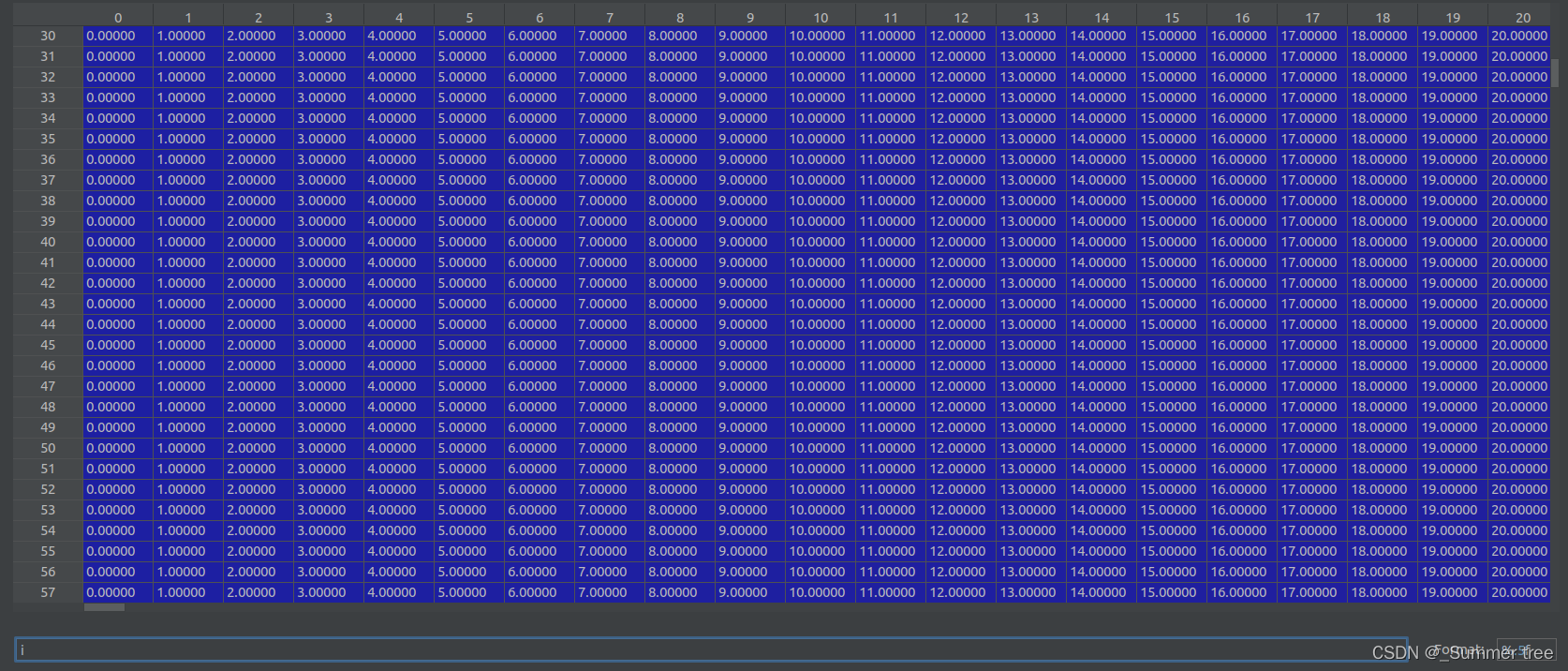Click cell 8.00000 in row 41
Image resolution: width=1568 pixels, height=671 pixels.
[x=680, y=262]
